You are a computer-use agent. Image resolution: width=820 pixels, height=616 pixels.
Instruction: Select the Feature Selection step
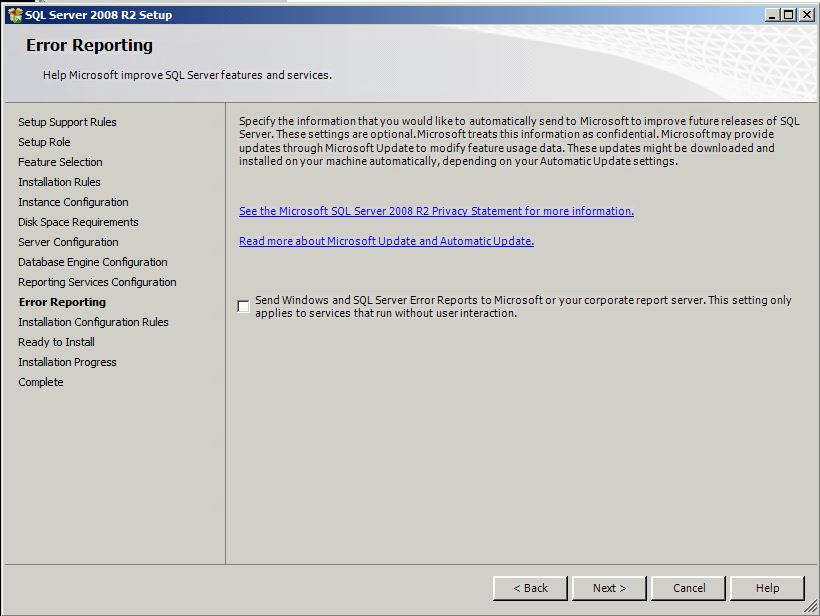[x=60, y=162]
